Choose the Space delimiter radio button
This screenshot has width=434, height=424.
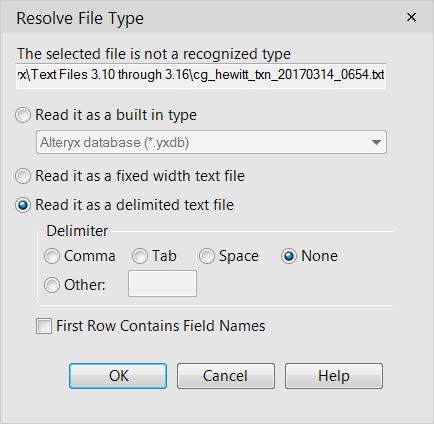point(207,256)
